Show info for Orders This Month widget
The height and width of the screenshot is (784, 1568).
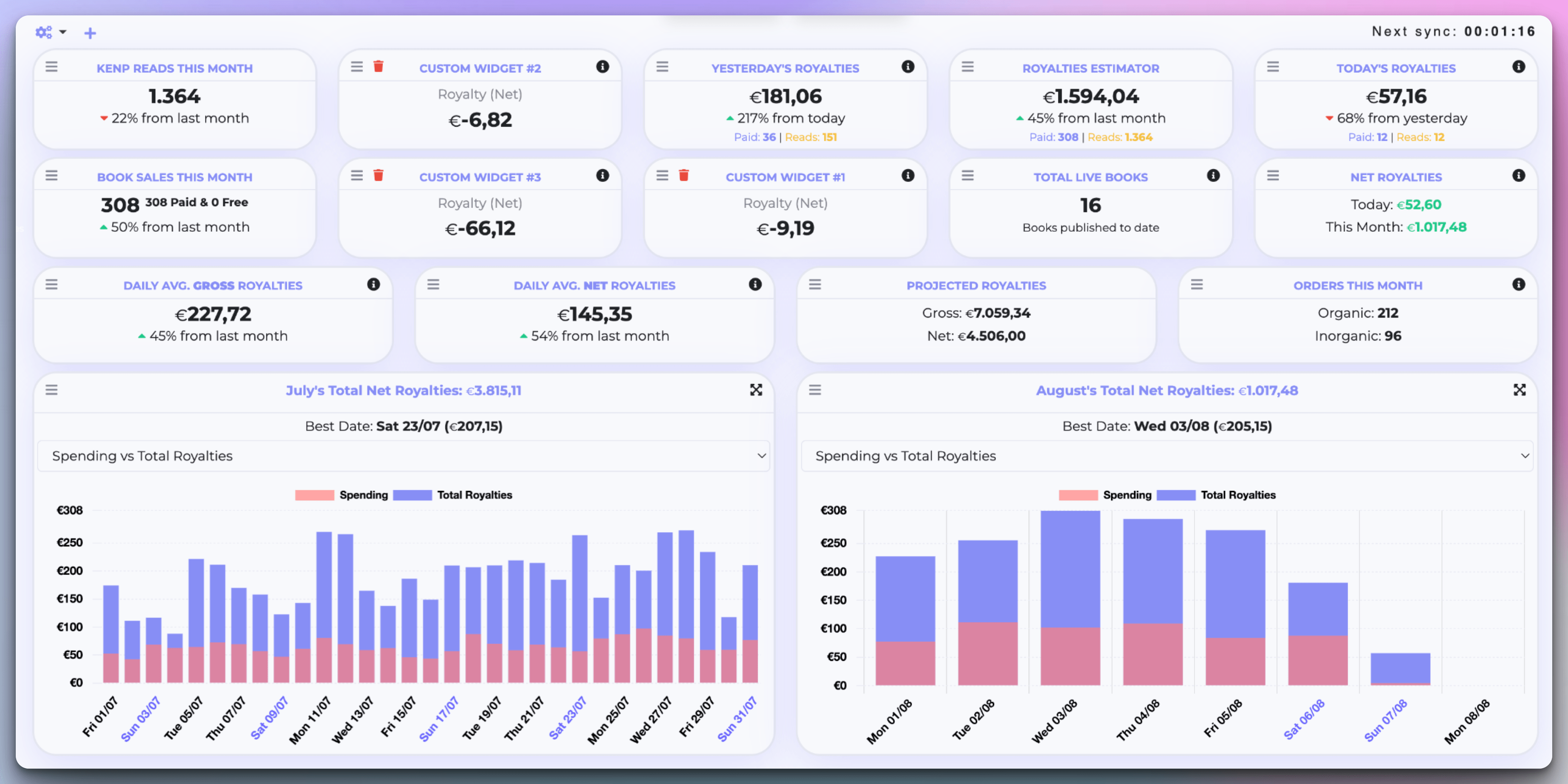[x=1519, y=284]
